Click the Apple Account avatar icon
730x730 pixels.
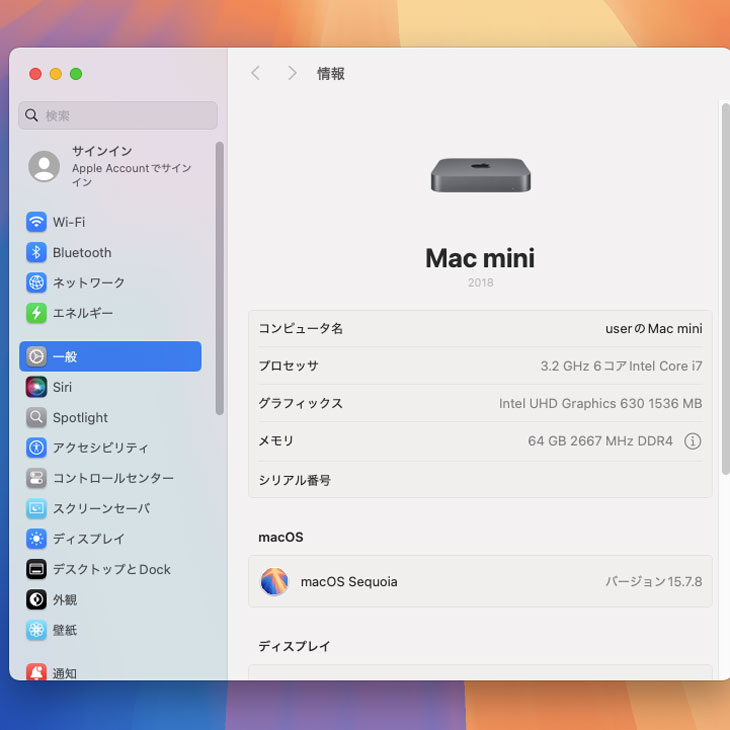coord(44,166)
